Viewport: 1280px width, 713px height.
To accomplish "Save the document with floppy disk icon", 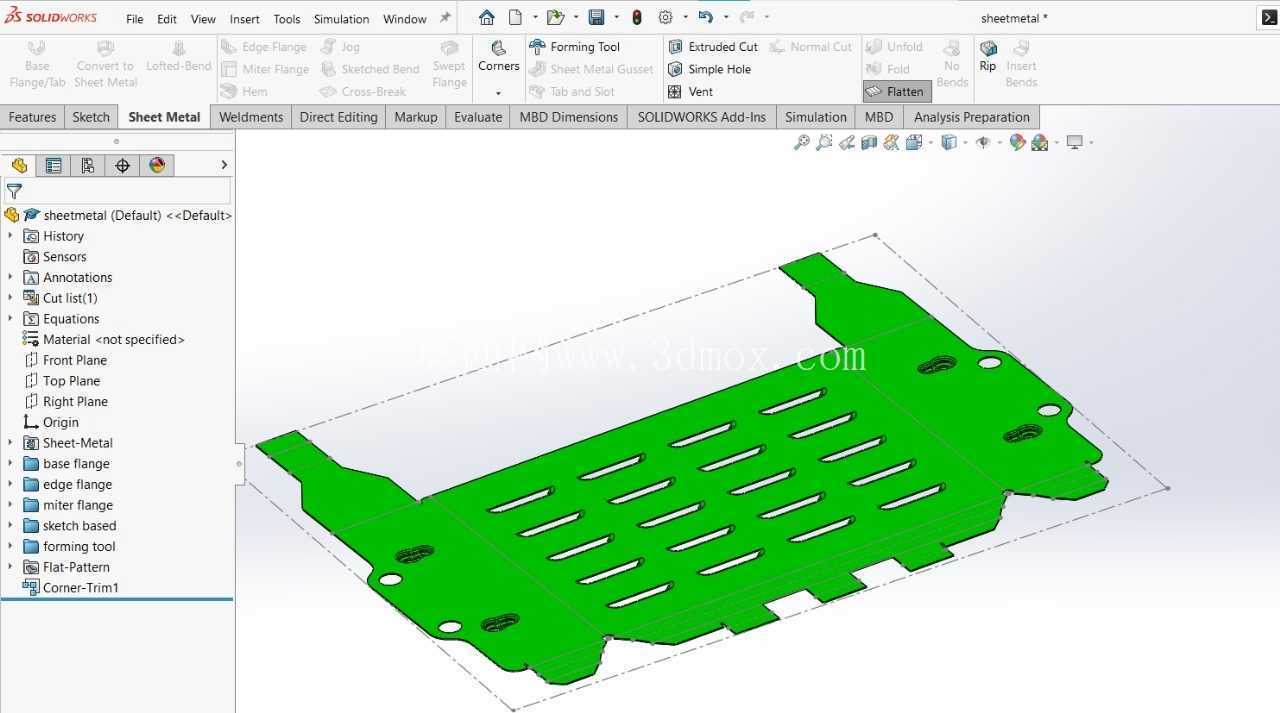I will pos(596,17).
